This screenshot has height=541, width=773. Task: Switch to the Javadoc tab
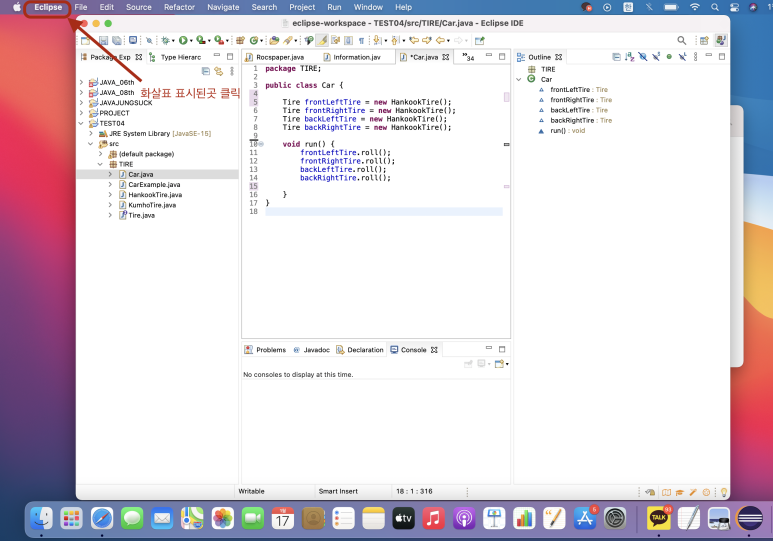312,350
